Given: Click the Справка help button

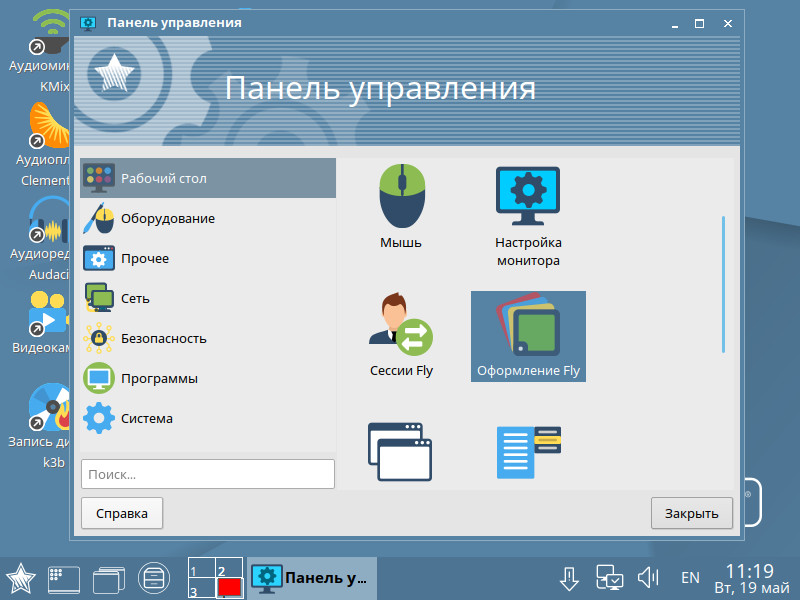Looking at the screenshot, I should [122, 513].
